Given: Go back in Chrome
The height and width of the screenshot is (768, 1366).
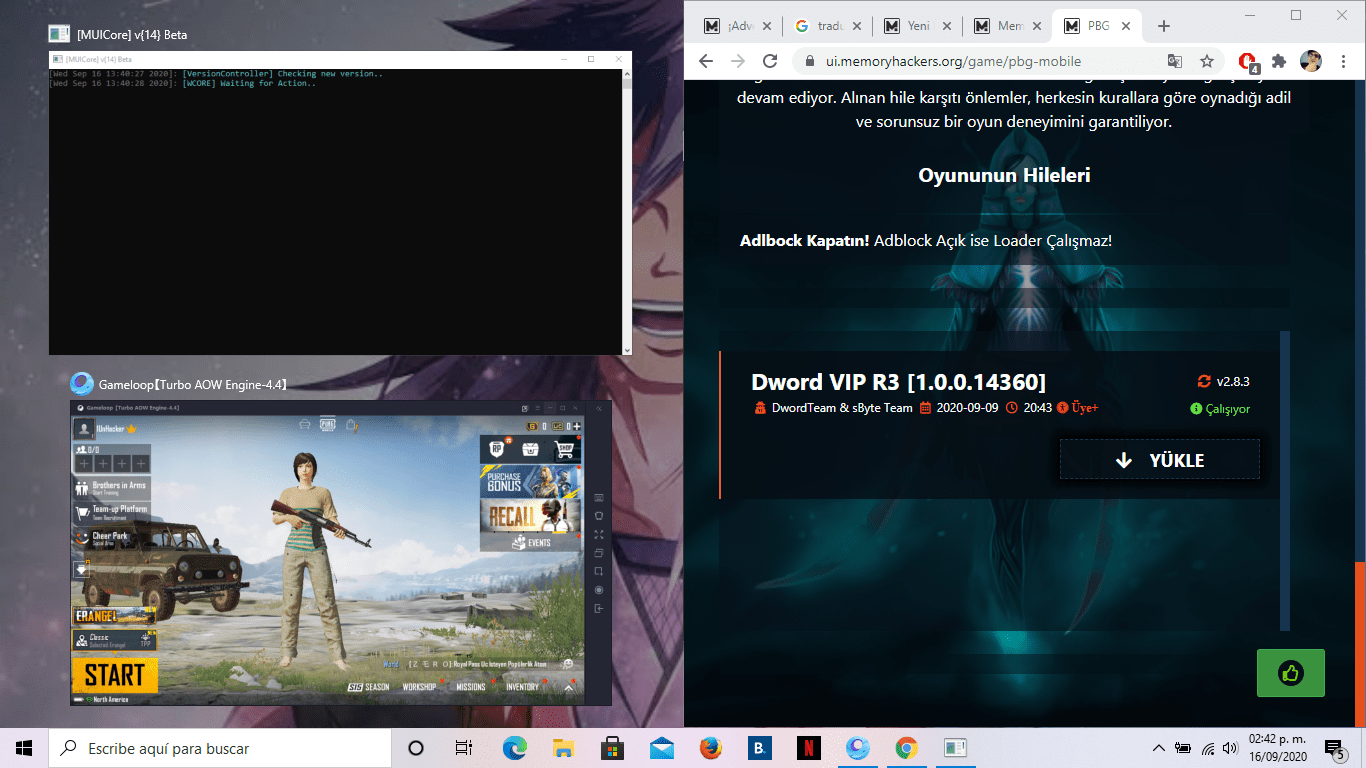Looking at the screenshot, I should coord(706,61).
